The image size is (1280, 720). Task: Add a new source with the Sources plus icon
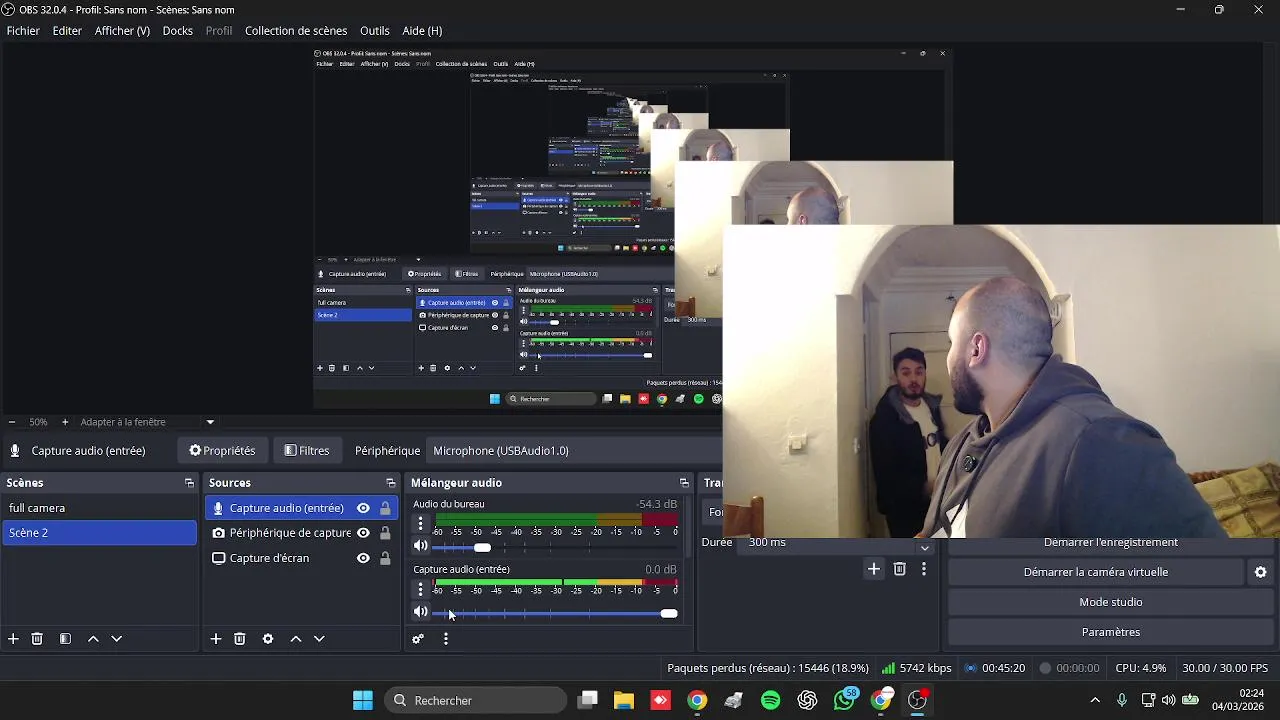pyautogui.click(x=215, y=639)
